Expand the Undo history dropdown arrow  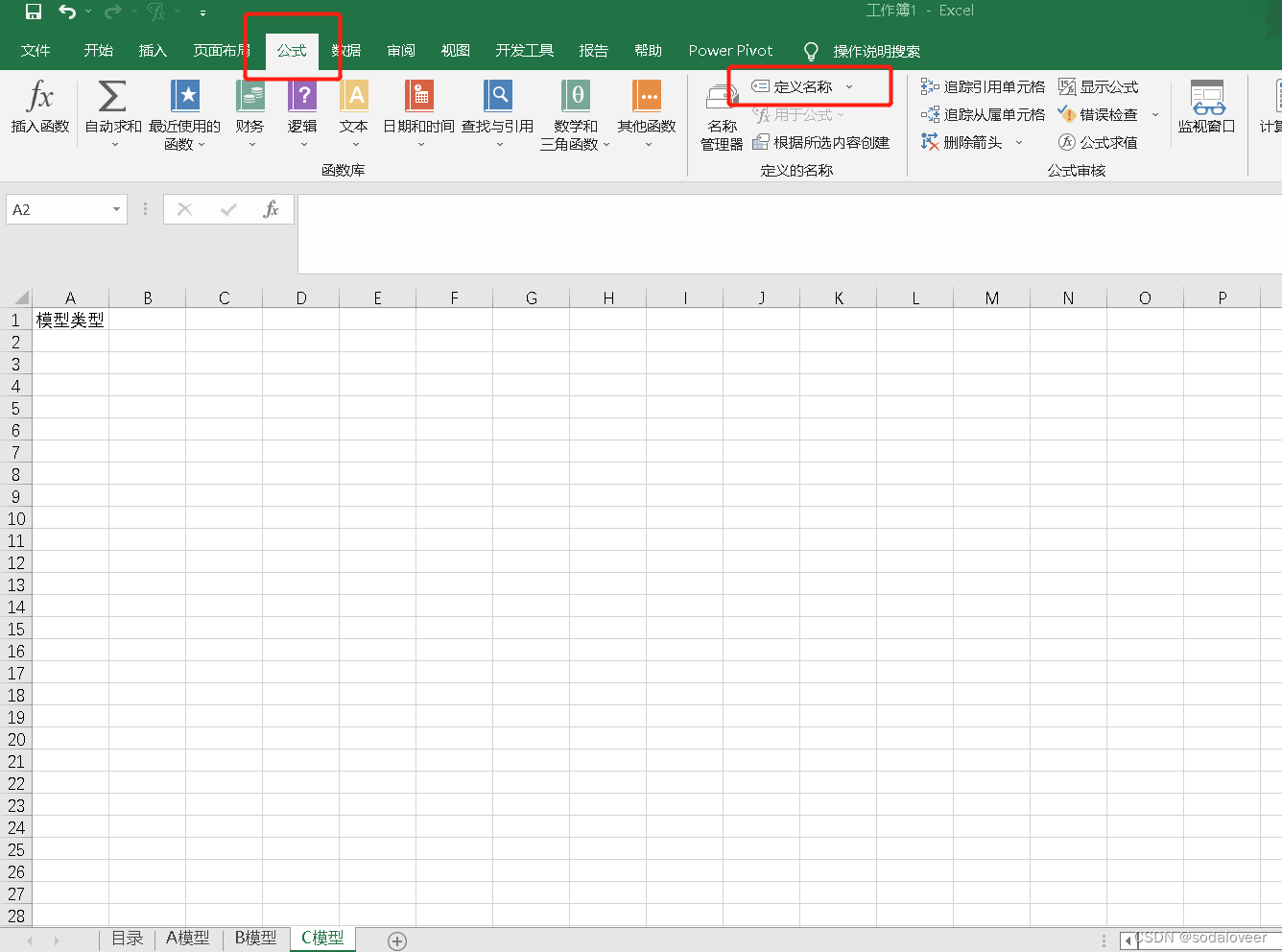click(88, 12)
